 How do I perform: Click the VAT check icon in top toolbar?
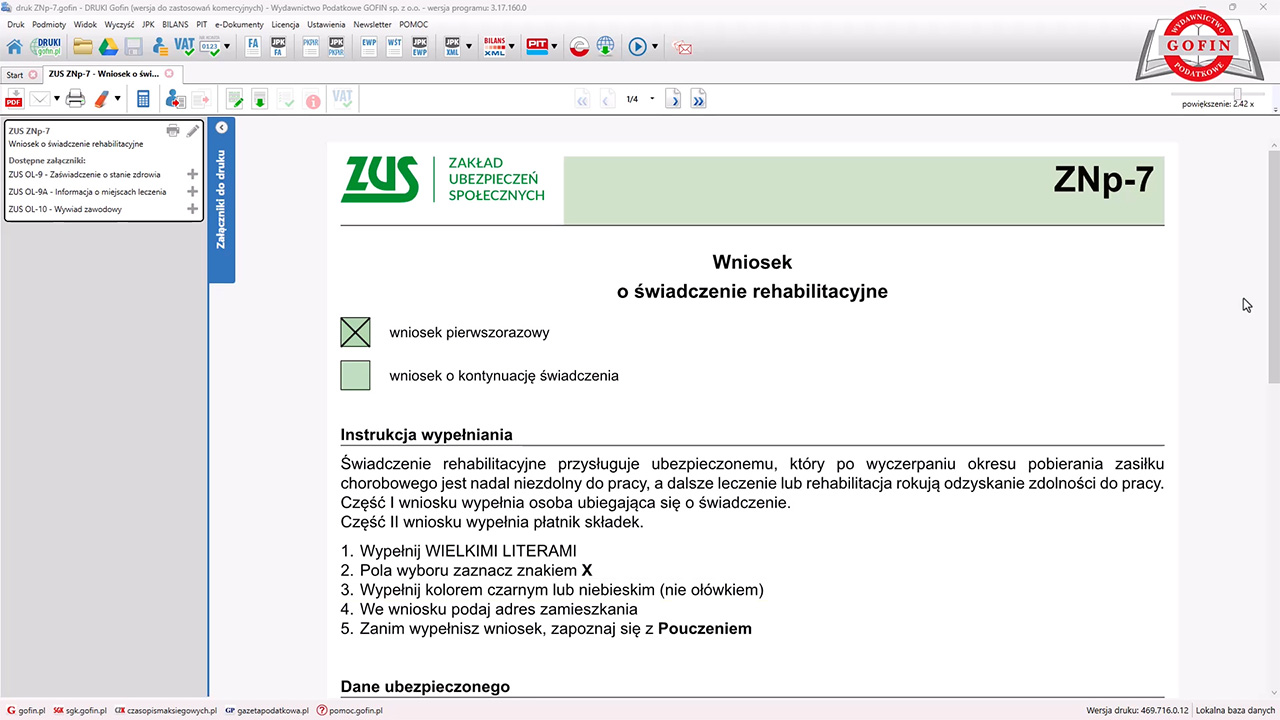(184, 46)
